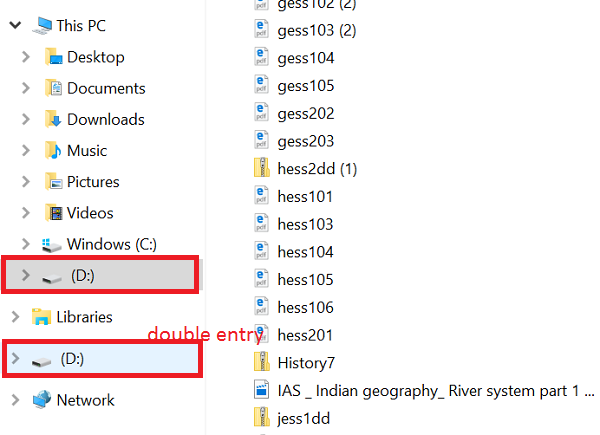This screenshot has height=435, width=600.
Task: Click the PDF icon of hess104
Action: coord(261,251)
